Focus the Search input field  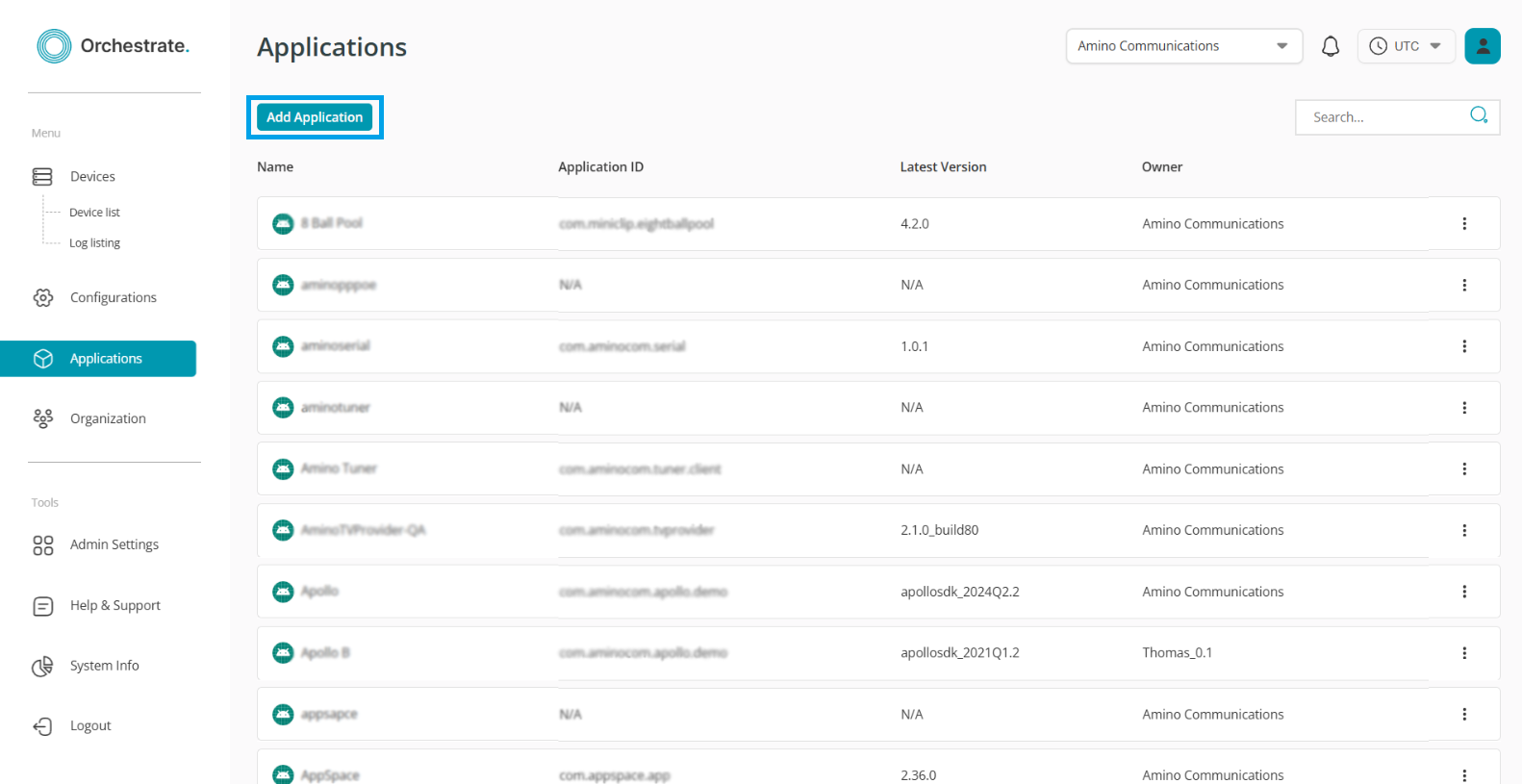(1381, 117)
